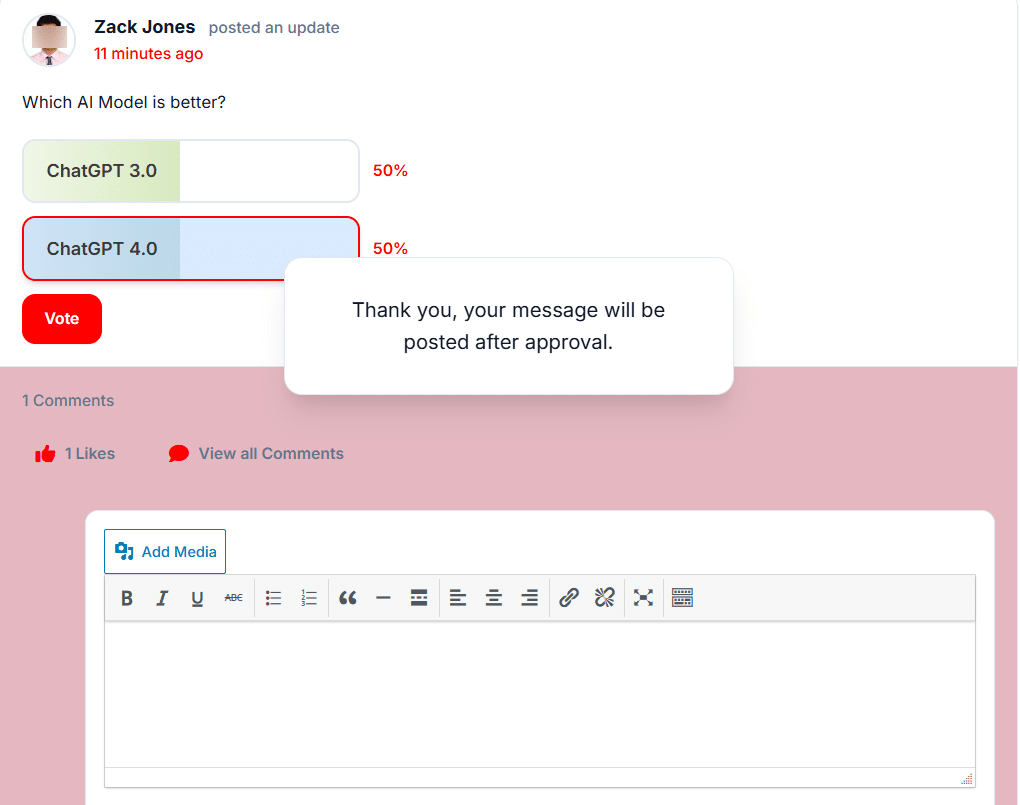Viewport: 1020px width, 805px height.
Task: Insert the Read More tag
Action: click(x=419, y=597)
